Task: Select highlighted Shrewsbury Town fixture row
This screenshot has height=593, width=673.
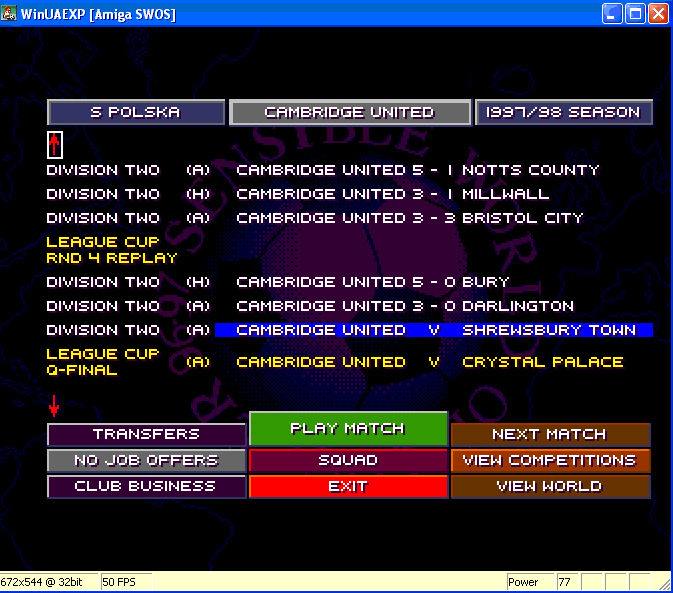Action: [435, 330]
